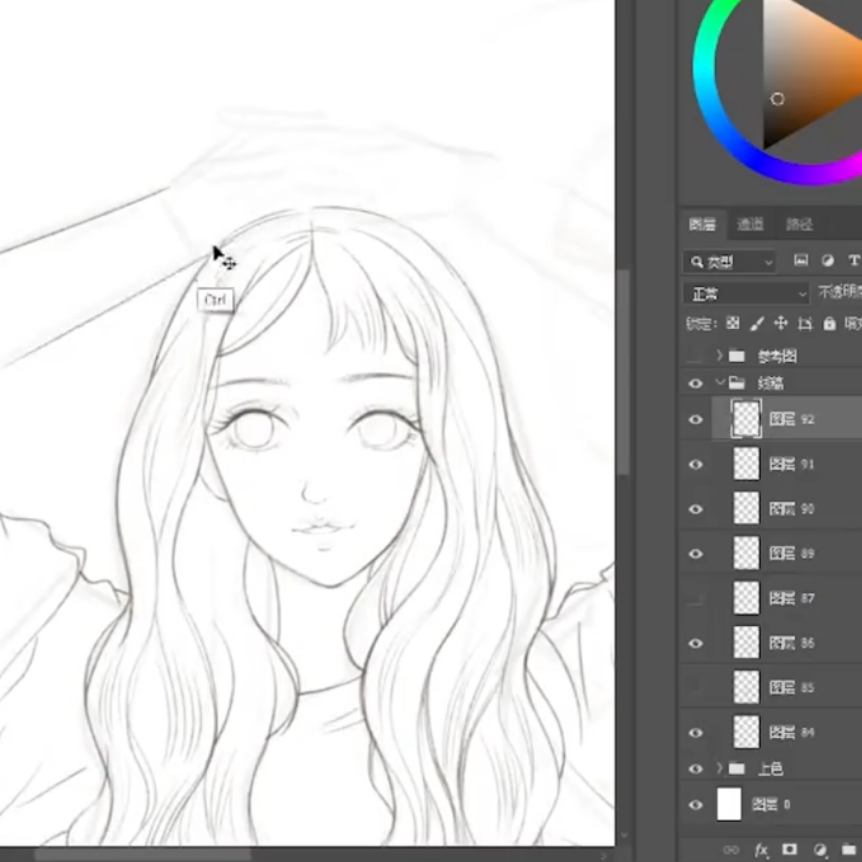The height and width of the screenshot is (862, 862).
Task: Select 图层 92 thumbnail
Action: pos(746,419)
